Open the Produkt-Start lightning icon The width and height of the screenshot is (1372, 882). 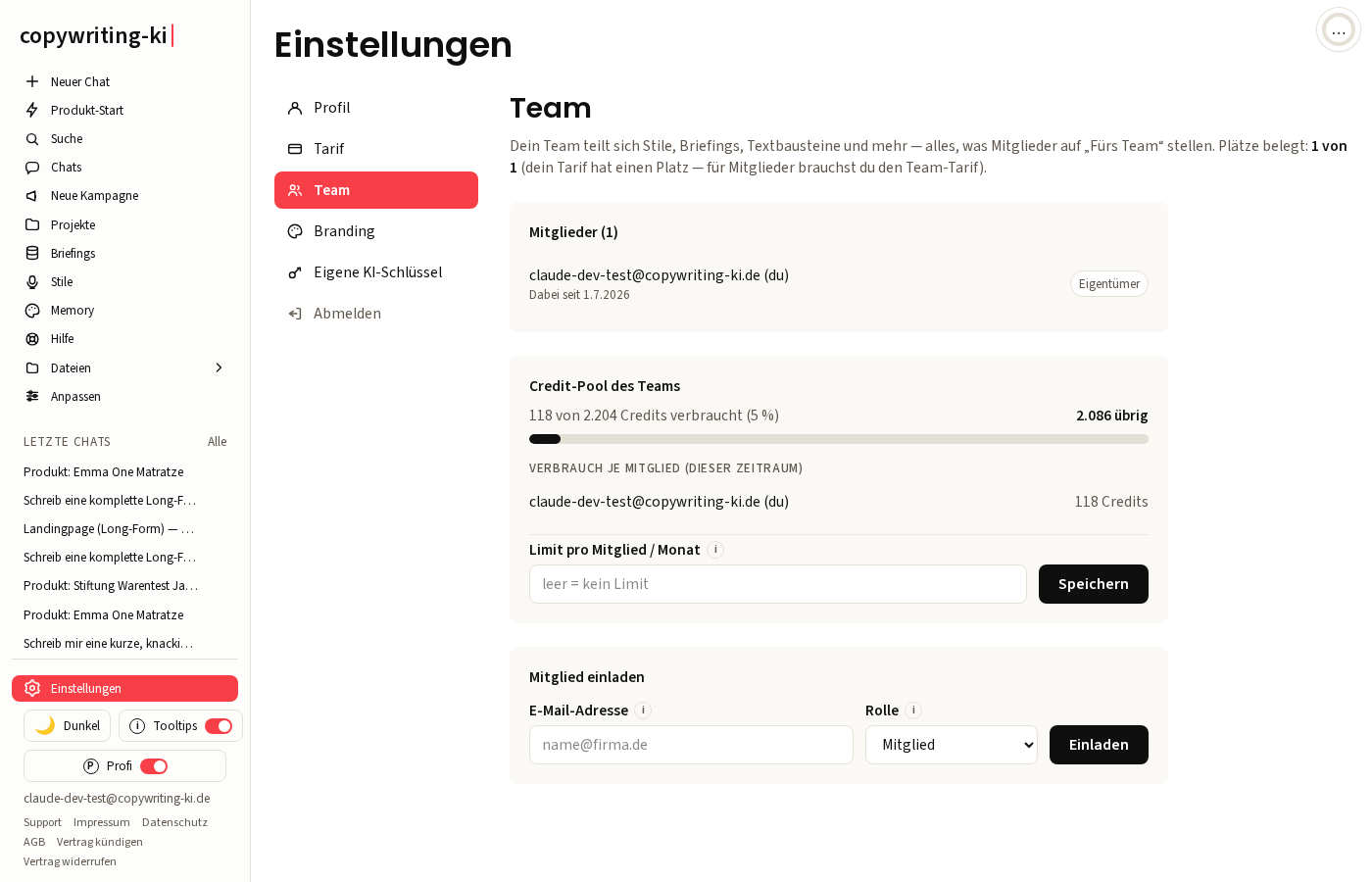[x=32, y=110]
